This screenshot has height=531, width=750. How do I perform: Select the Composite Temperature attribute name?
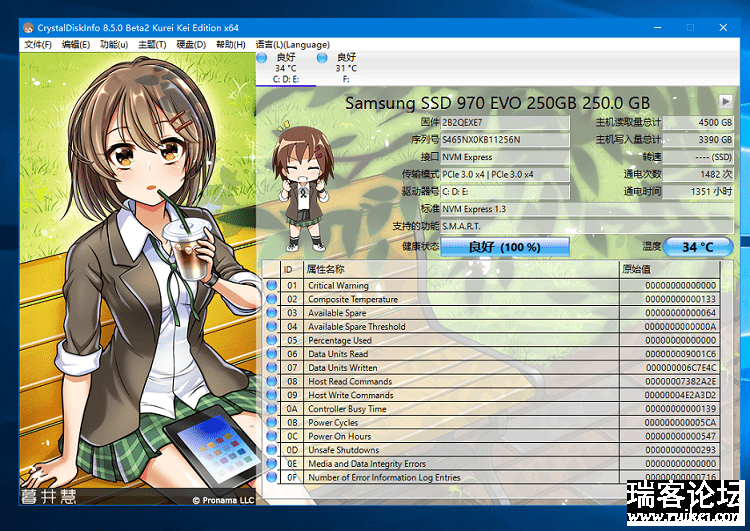tap(353, 299)
